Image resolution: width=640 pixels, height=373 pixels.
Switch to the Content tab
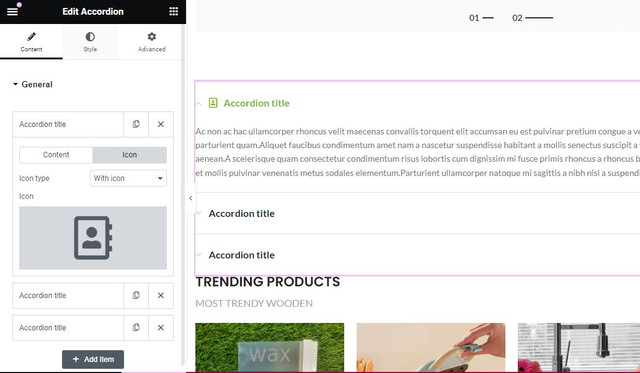click(x=31, y=42)
